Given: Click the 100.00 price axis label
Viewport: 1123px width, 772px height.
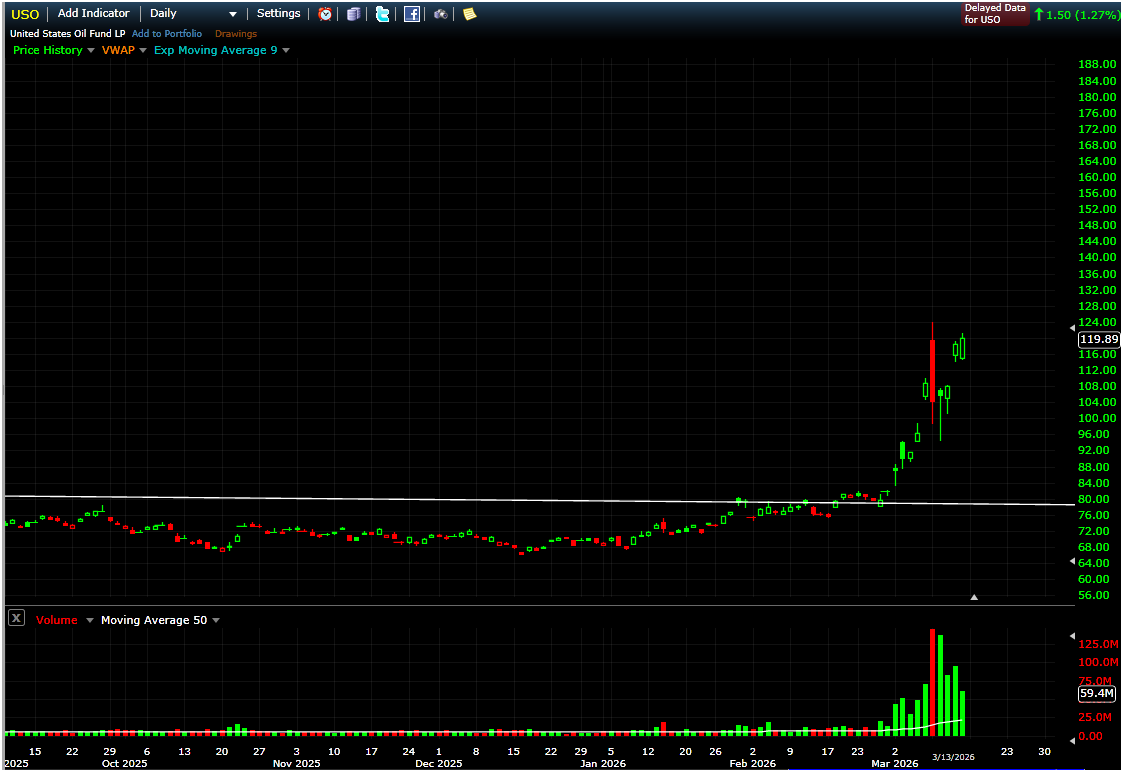Looking at the screenshot, I should [x=1097, y=418].
